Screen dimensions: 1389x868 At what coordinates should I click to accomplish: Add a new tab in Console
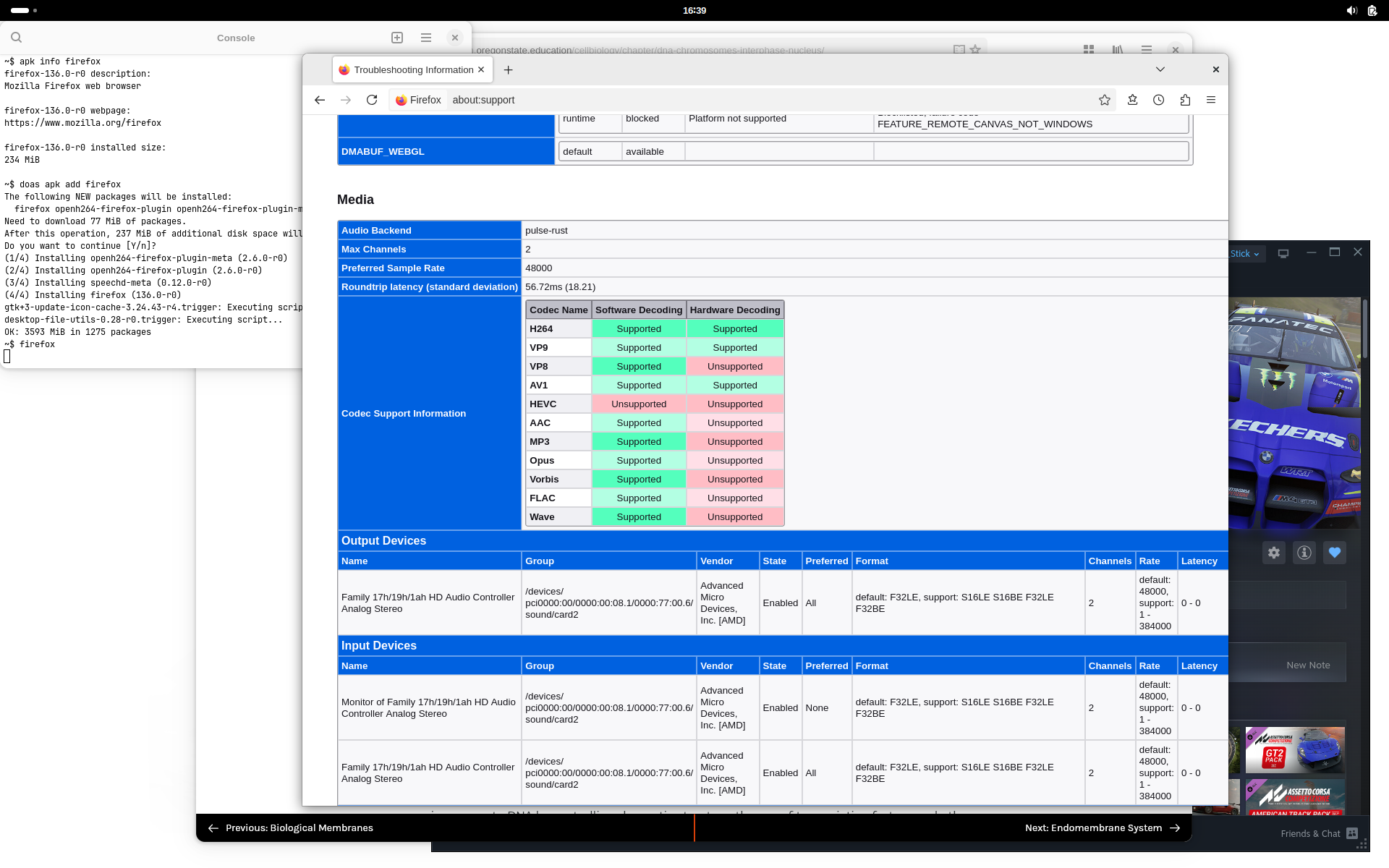point(397,38)
